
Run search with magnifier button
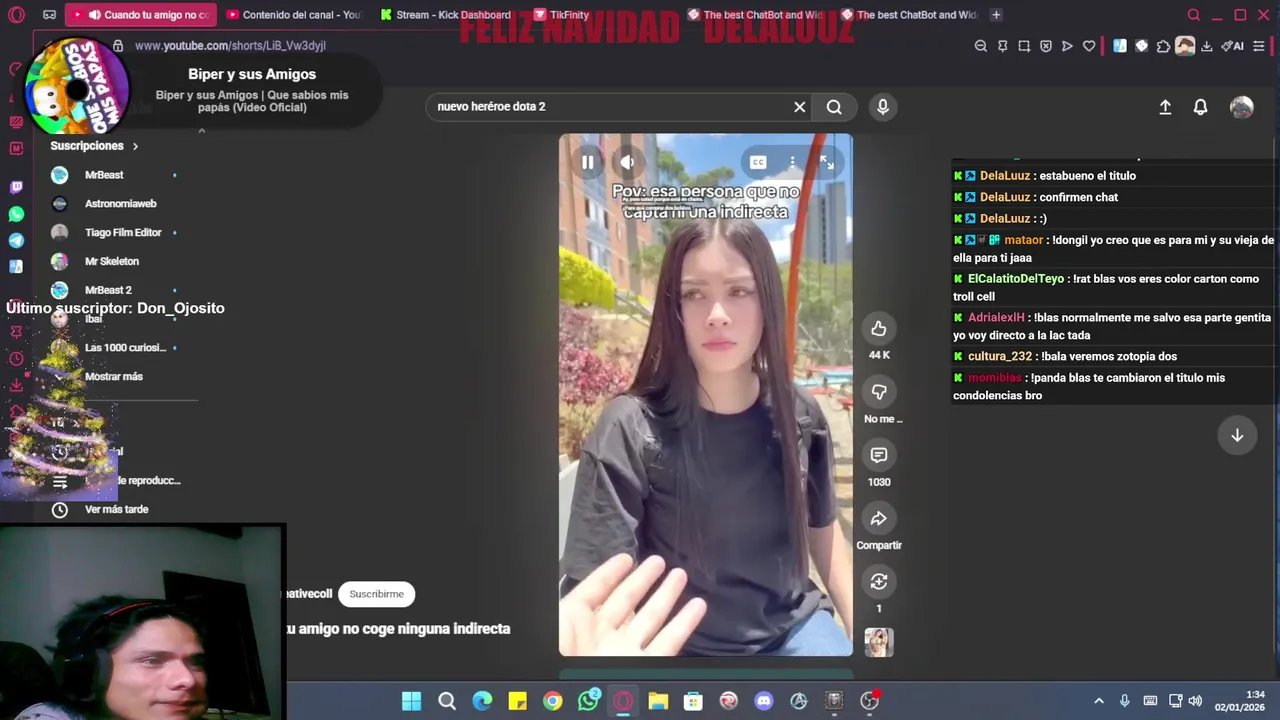(x=834, y=107)
